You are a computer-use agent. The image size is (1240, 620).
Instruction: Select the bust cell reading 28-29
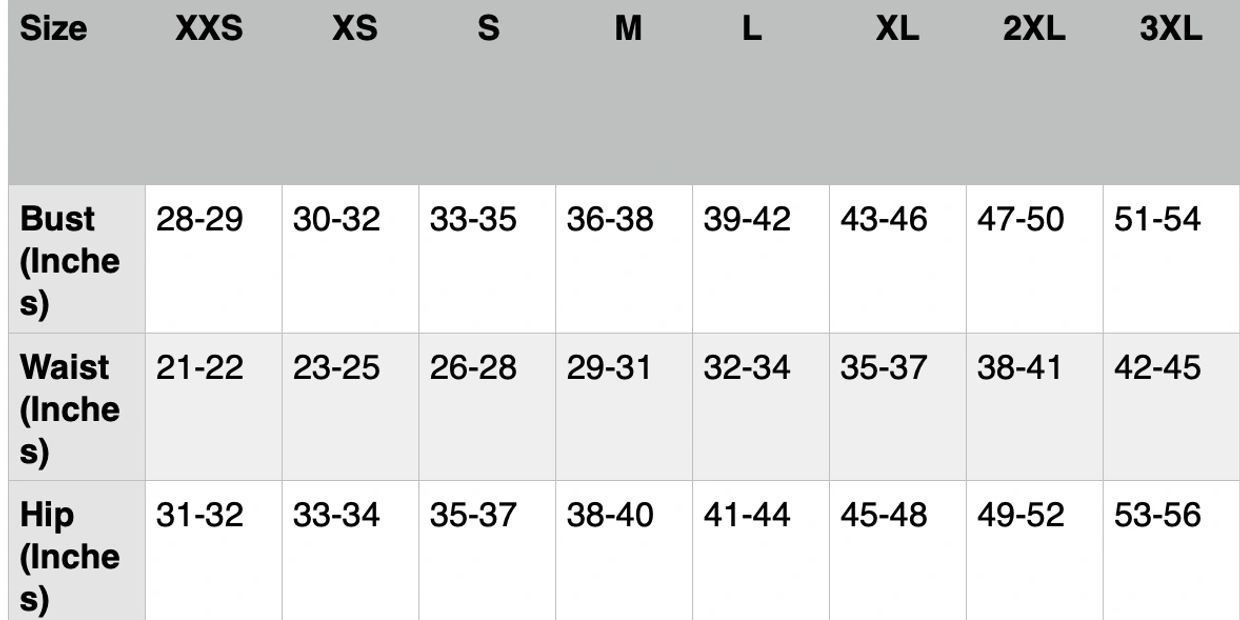pos(199,220)
